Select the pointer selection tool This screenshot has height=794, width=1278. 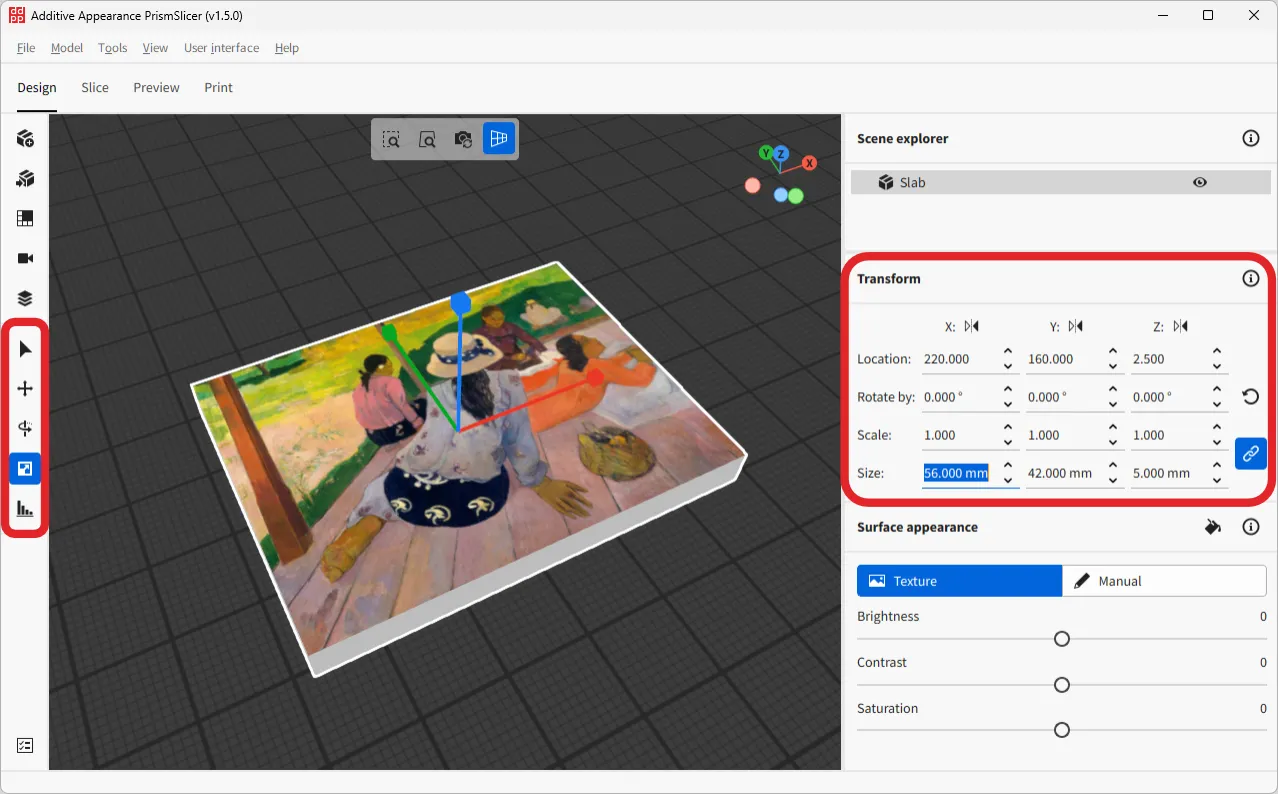24,348
